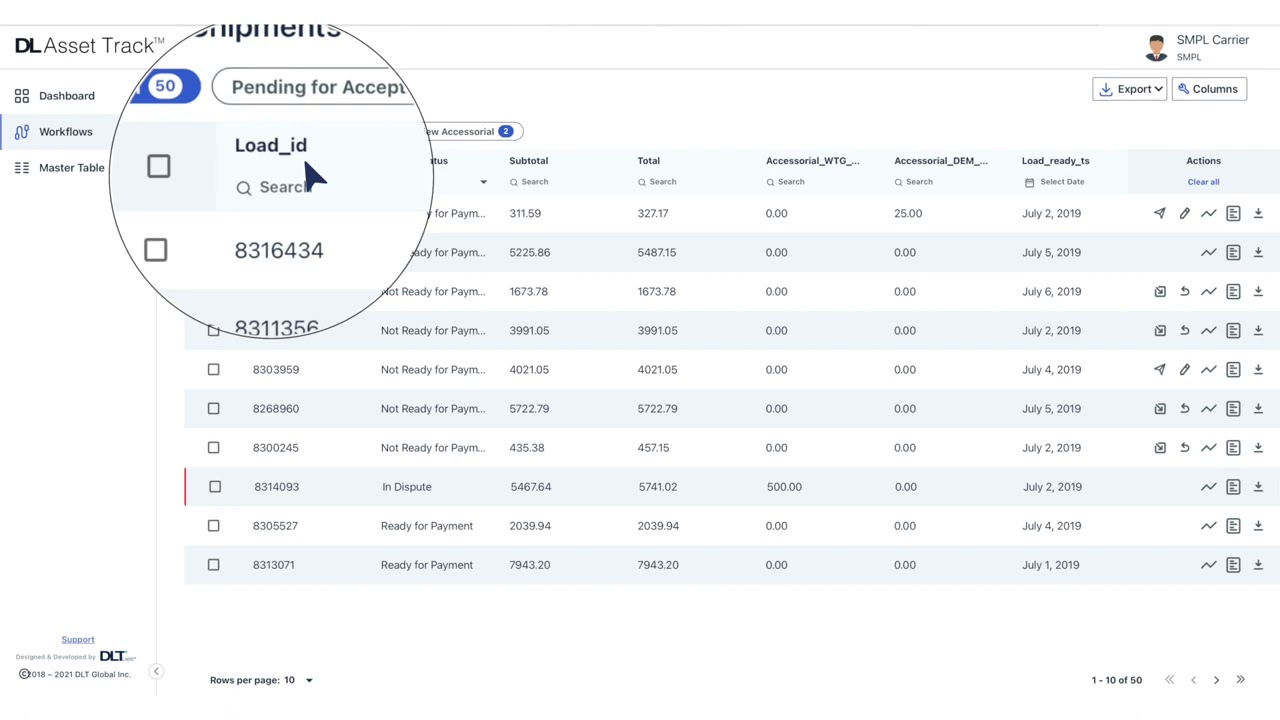
Task: Download load 8305527
Action: point(1258,525)
